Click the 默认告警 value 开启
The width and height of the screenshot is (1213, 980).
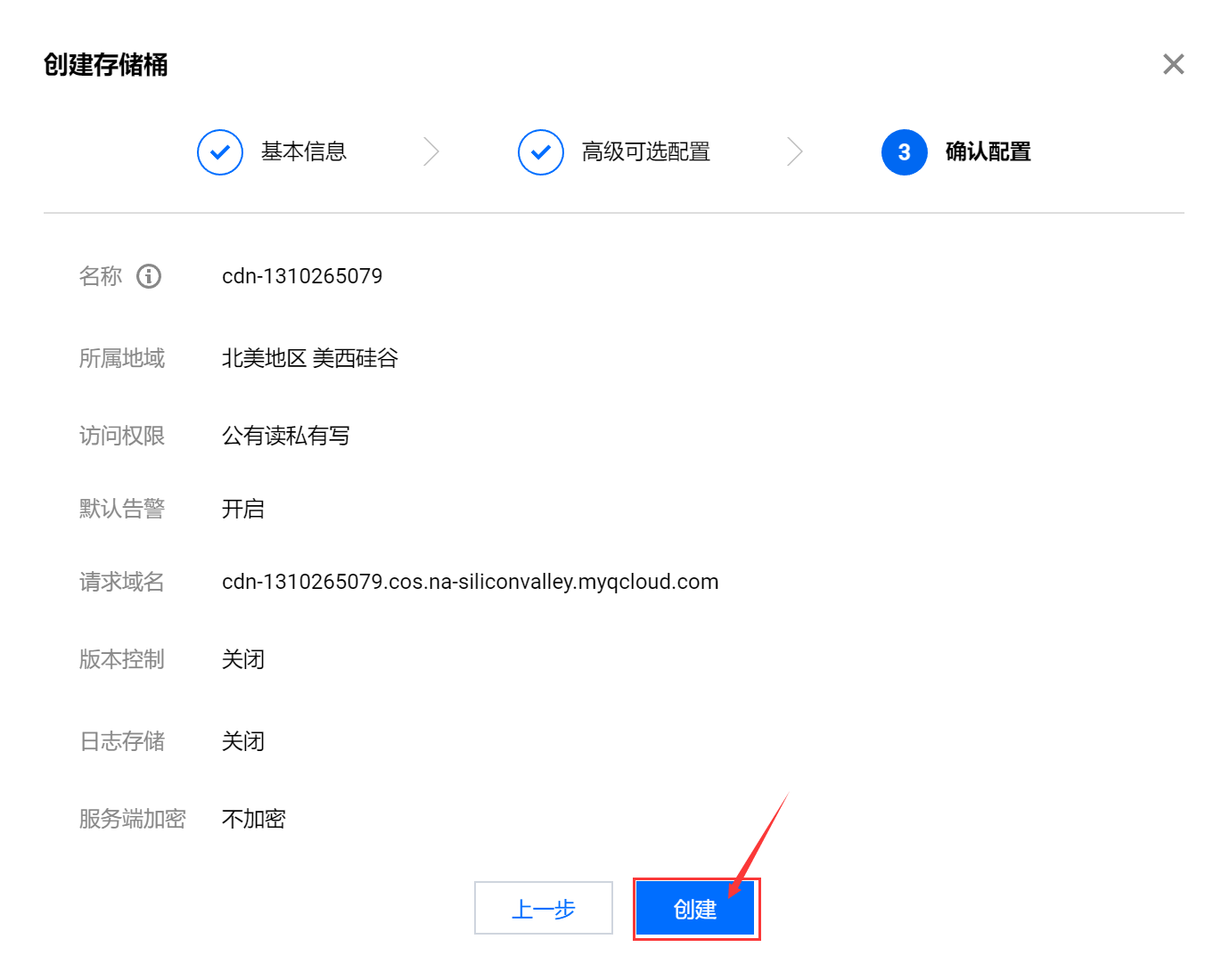click(x=243, y=509)
